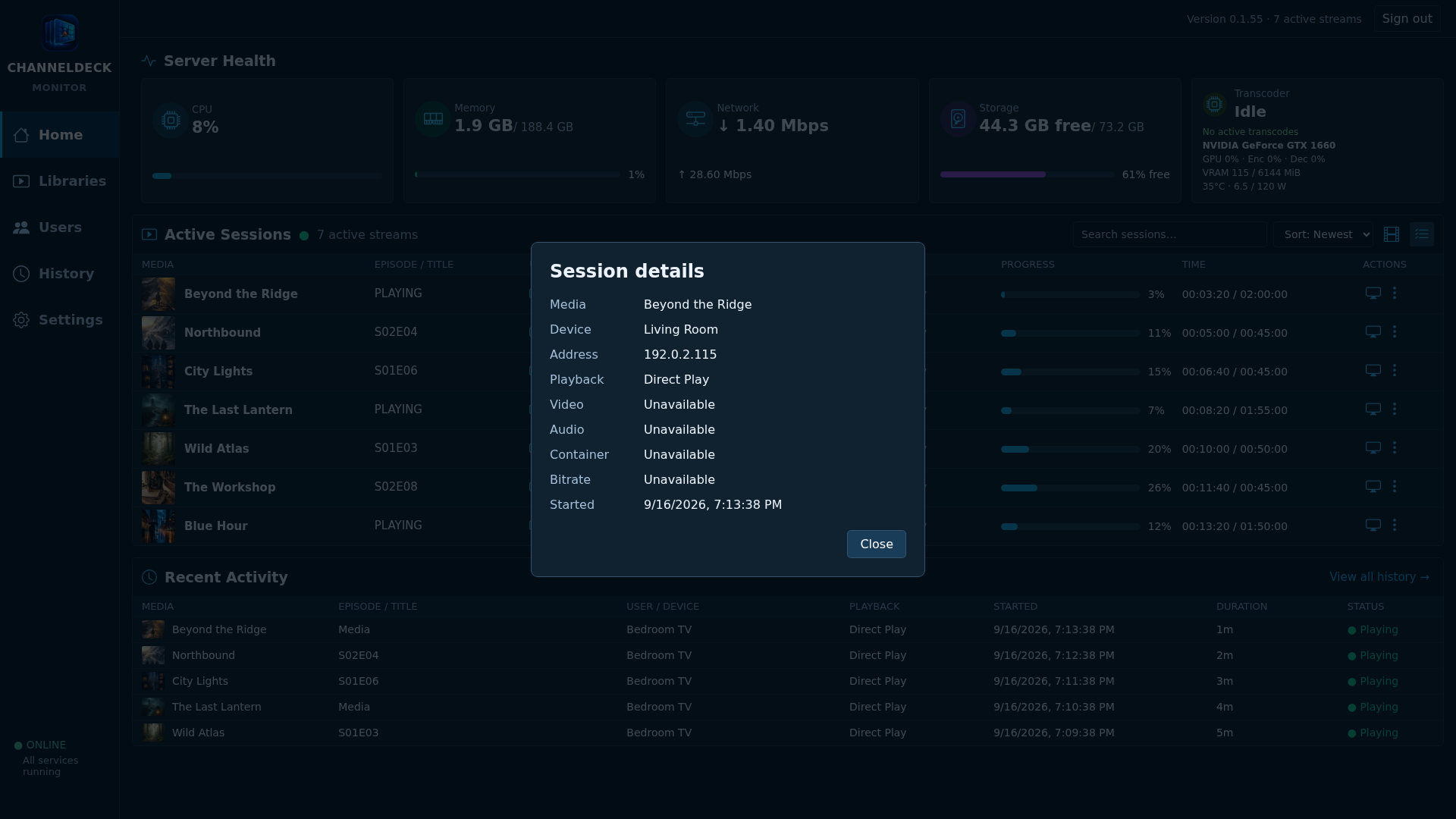This screenshot has width=1456, height=819.
Task: Click the Blue Hour session thumbnail
Action: [158, 526]
